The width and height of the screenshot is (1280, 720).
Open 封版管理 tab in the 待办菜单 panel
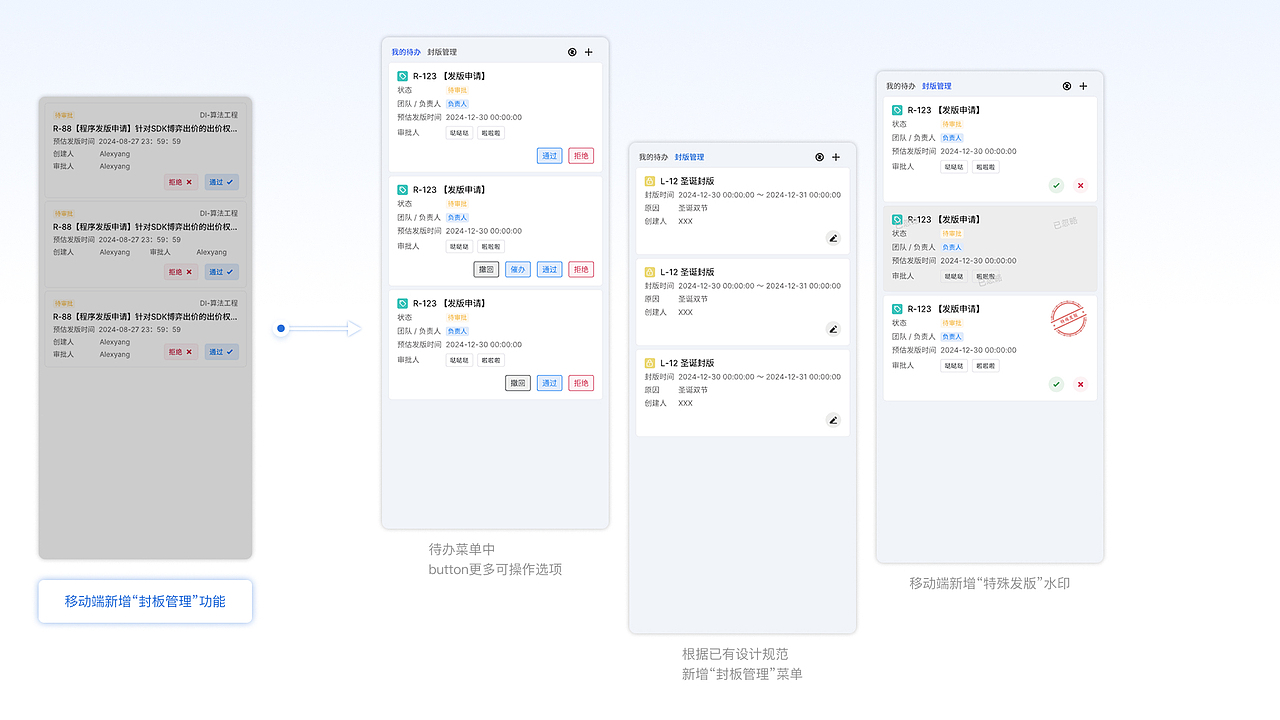pos(442,52)
